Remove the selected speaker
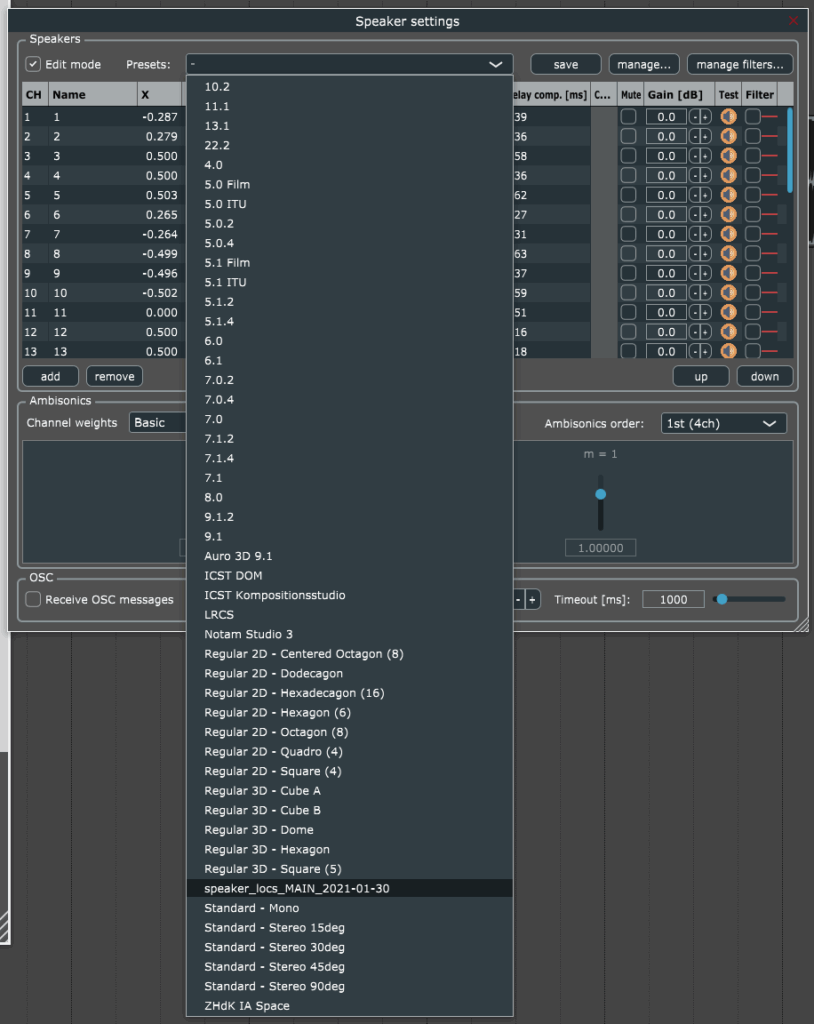The width and height of the screenshot is (814, 1024). pos(114,376)
